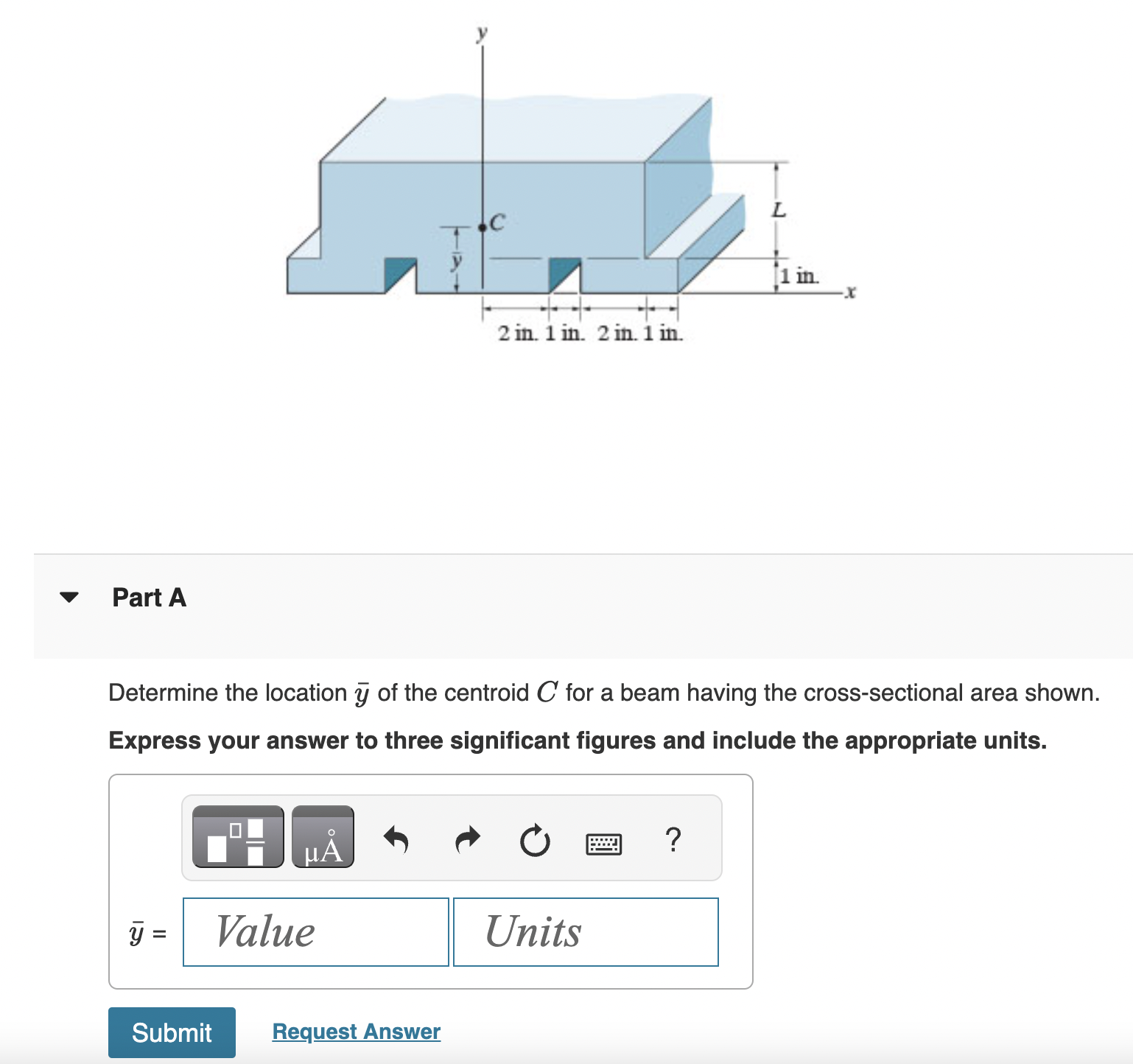This screenshot has width=1133, height=1064.
Task: Click inside the Value field
Action: pyautogui.click(x=315, y=931)
